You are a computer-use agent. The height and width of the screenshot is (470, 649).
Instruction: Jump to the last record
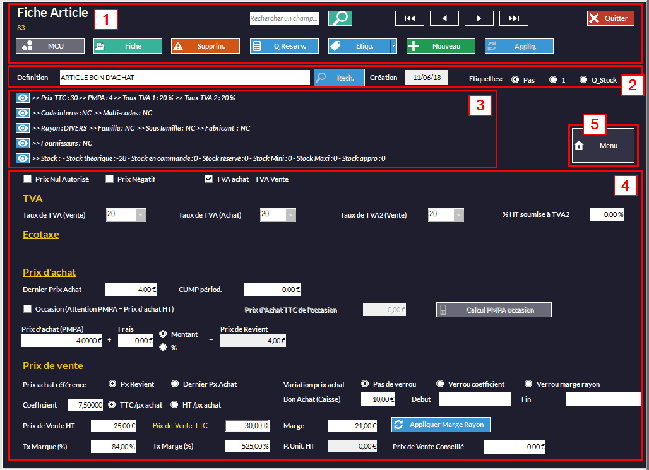point(514,18)
